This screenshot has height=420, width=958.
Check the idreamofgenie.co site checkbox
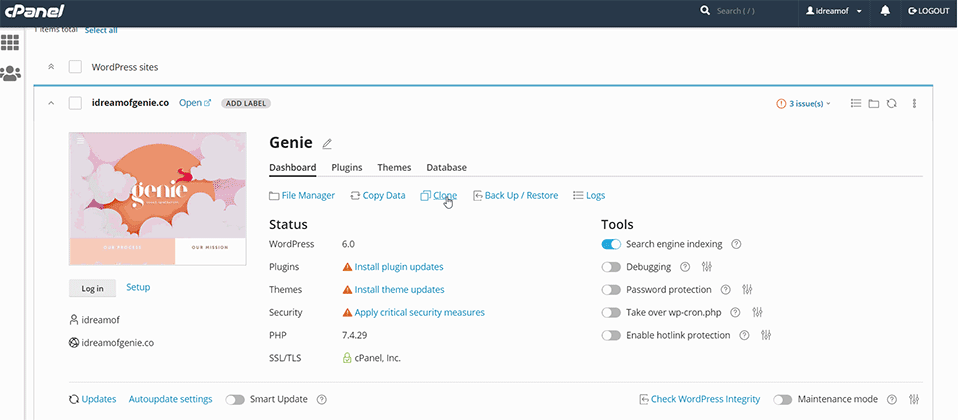pyautogui.click(x=75, y=103)
